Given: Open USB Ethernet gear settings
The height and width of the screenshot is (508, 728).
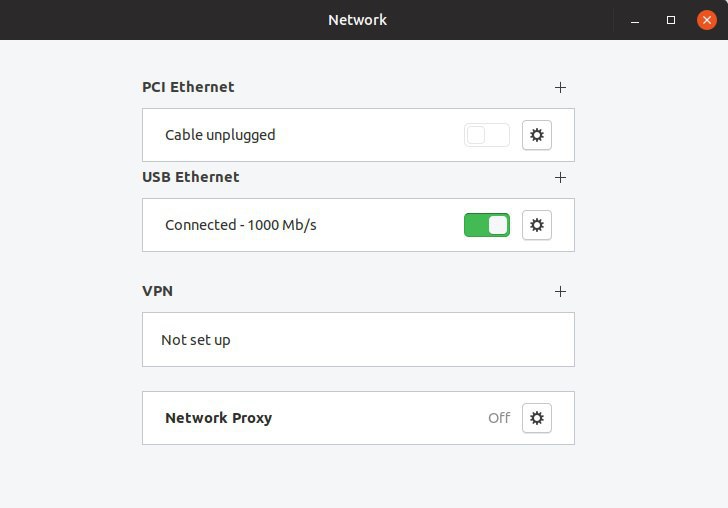Looking at the screenshot, I should [537, 225].
